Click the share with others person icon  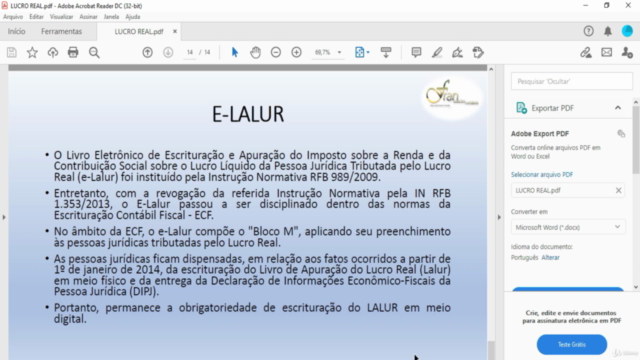[627, 52]
